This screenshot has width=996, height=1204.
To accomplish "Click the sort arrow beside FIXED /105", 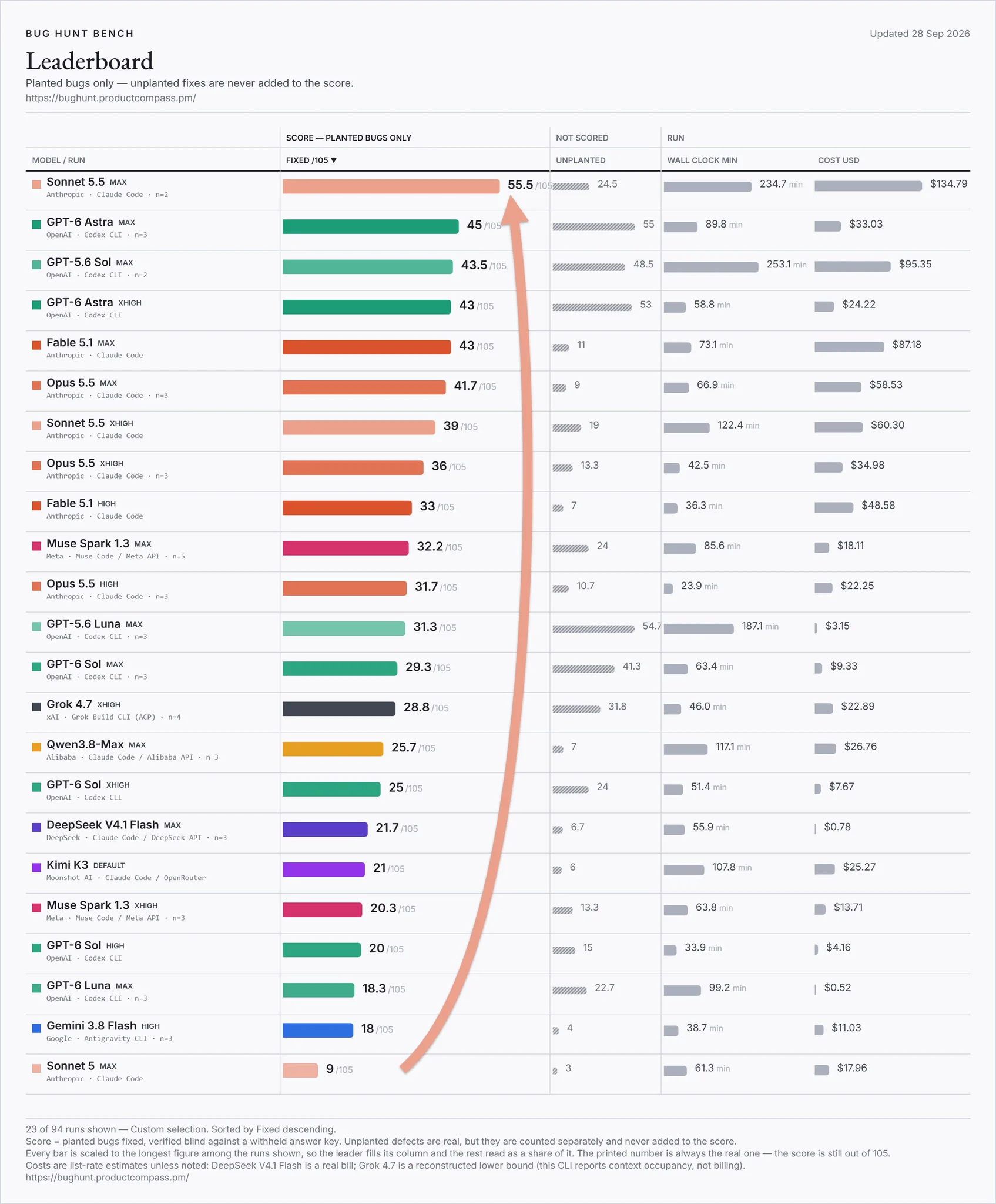I will pos(334,160).
